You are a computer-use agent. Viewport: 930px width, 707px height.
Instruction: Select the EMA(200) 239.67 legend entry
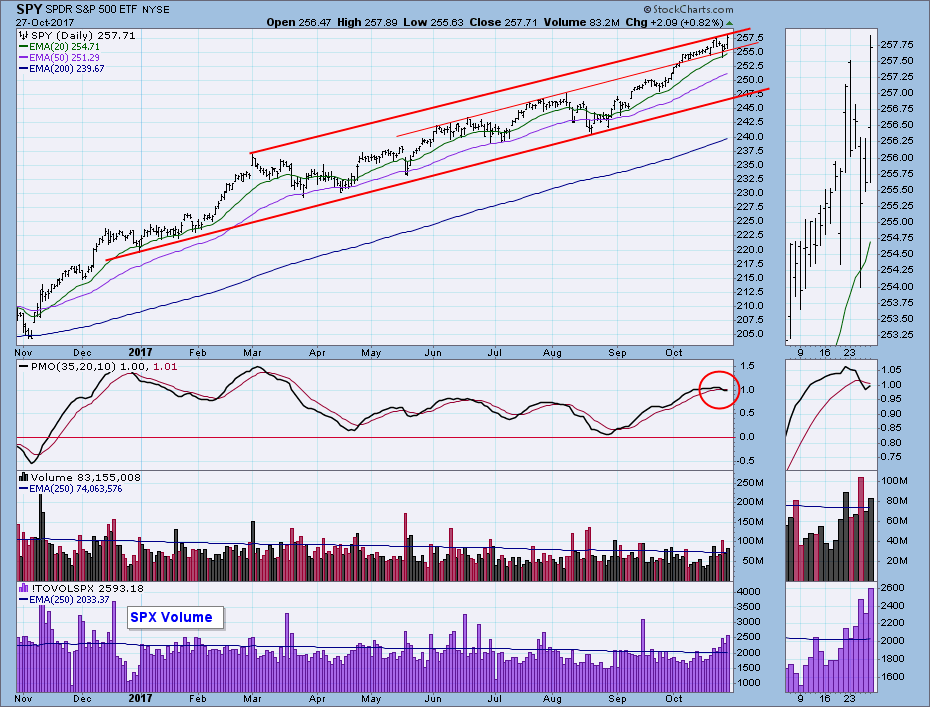point(67,69)
